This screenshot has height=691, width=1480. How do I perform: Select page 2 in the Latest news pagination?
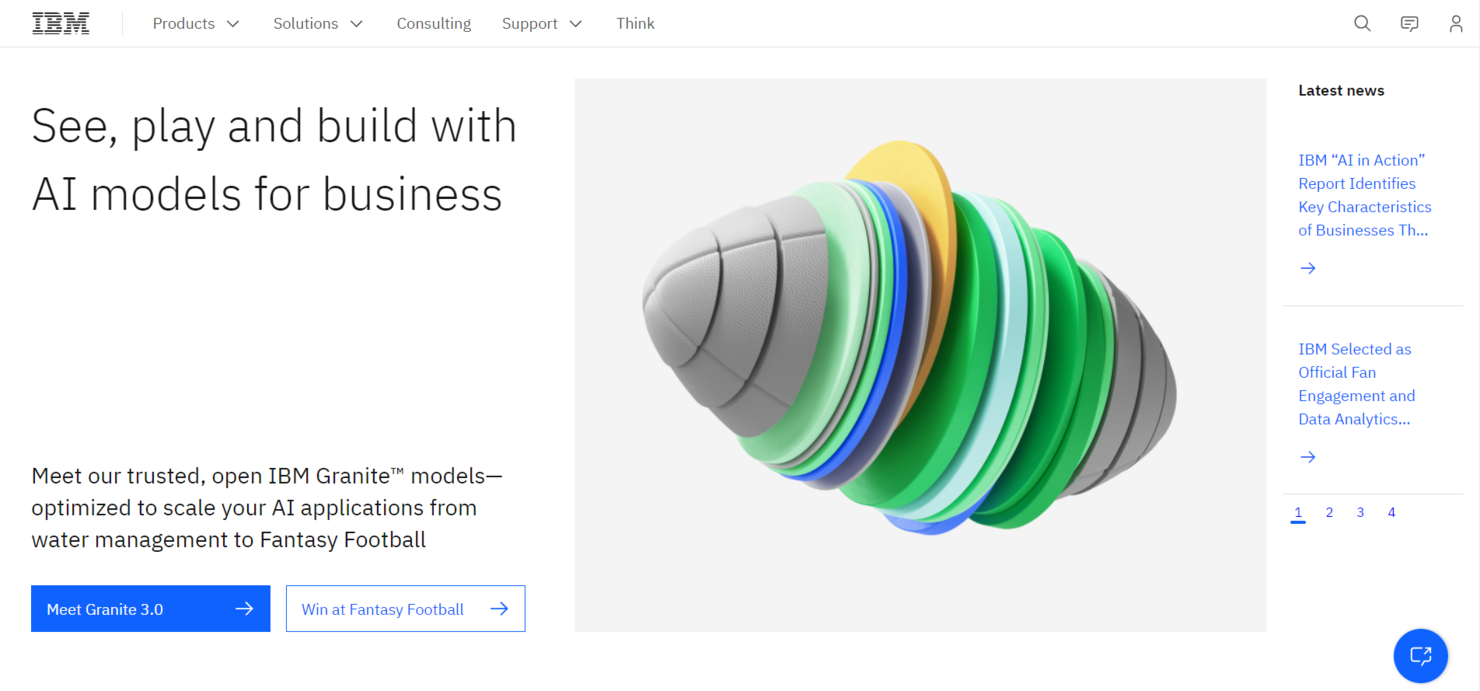pyautogui.click(x=1329, y=512)
